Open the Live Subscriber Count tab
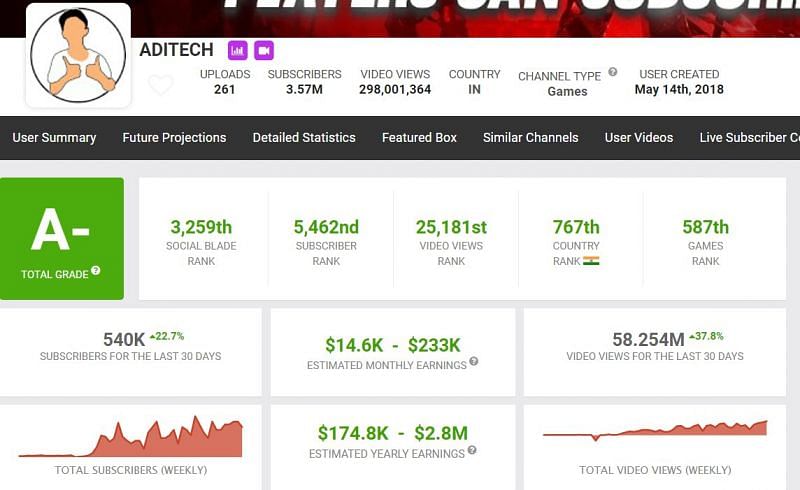The image size is (800, 490). point(748,137)
